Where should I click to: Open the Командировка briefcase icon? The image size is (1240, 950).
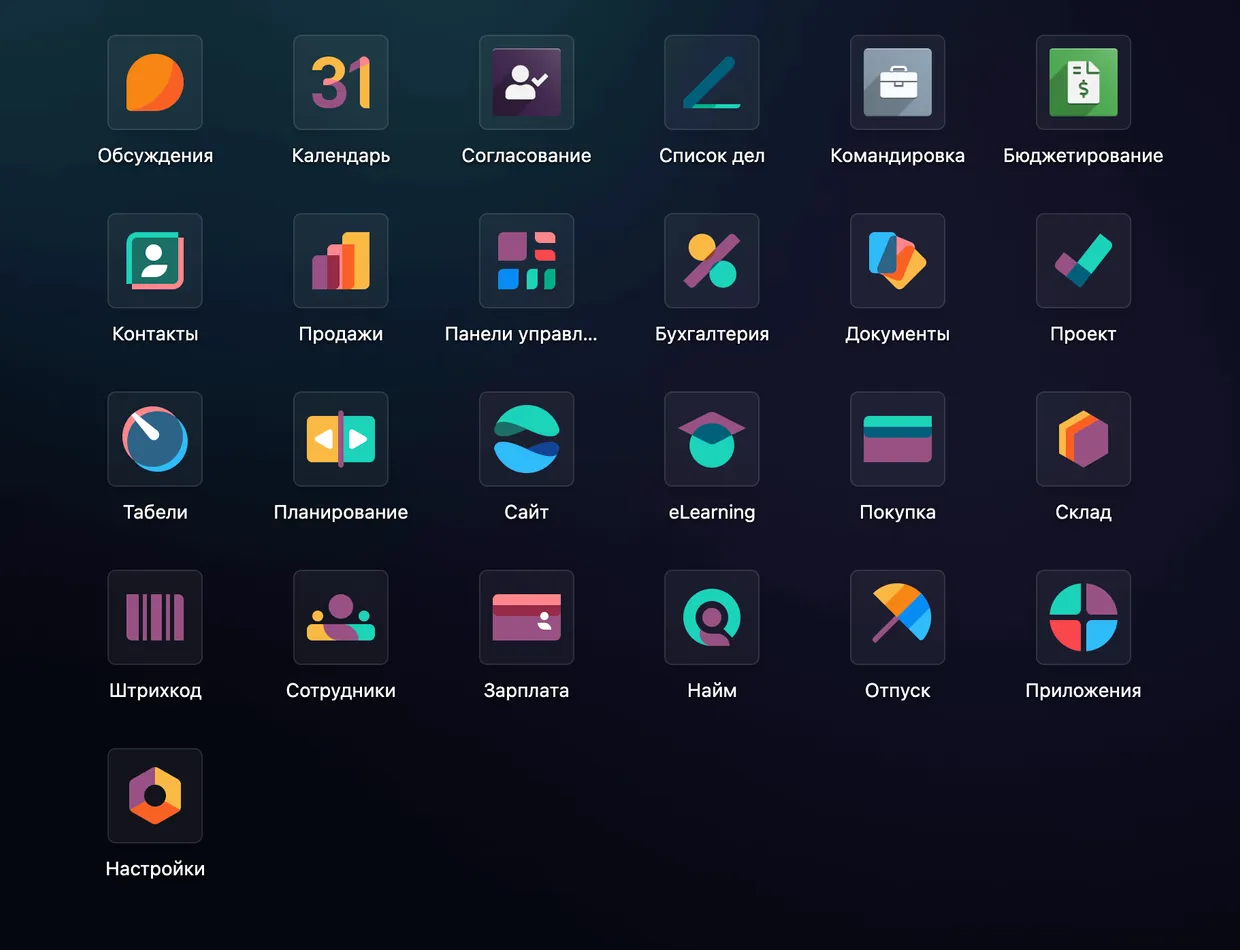[898, 82]
